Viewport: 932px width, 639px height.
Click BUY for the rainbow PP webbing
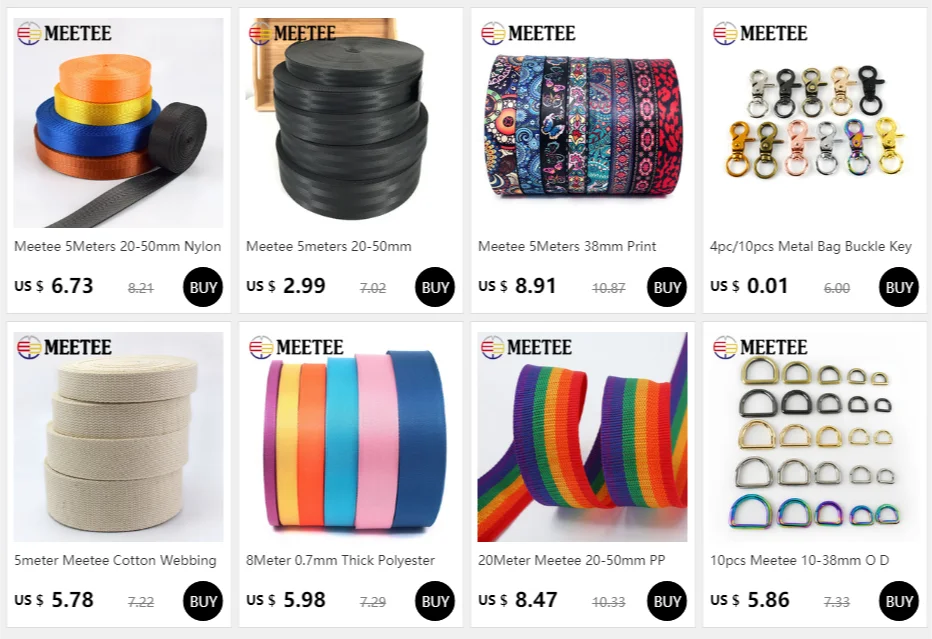(x=666, y=601)
